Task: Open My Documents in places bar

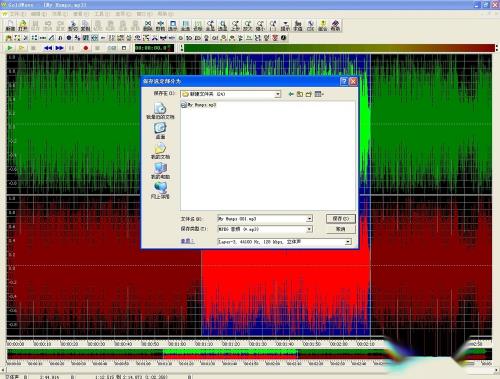Action: pyautogui.click(x=160, y=151)
